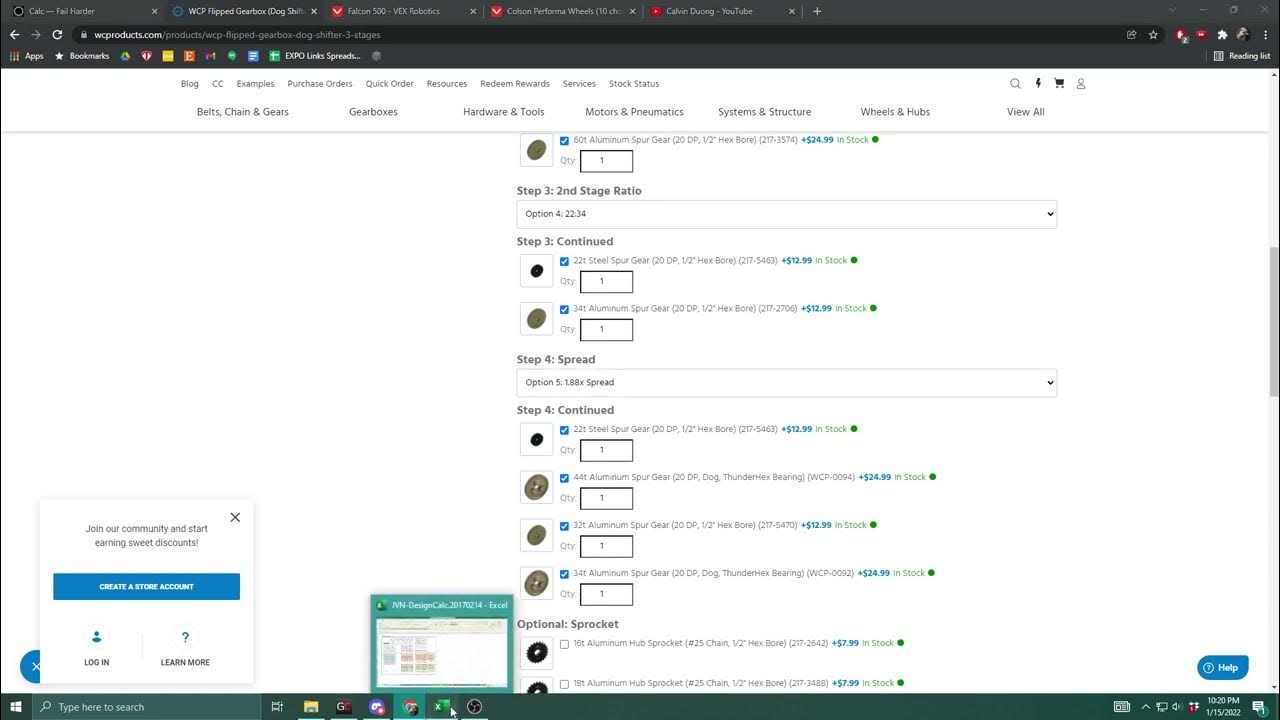Viewport: 1280px width, 720px height.
Task: Open the Discord icon on the taskbar
Action: coord(377,707)
